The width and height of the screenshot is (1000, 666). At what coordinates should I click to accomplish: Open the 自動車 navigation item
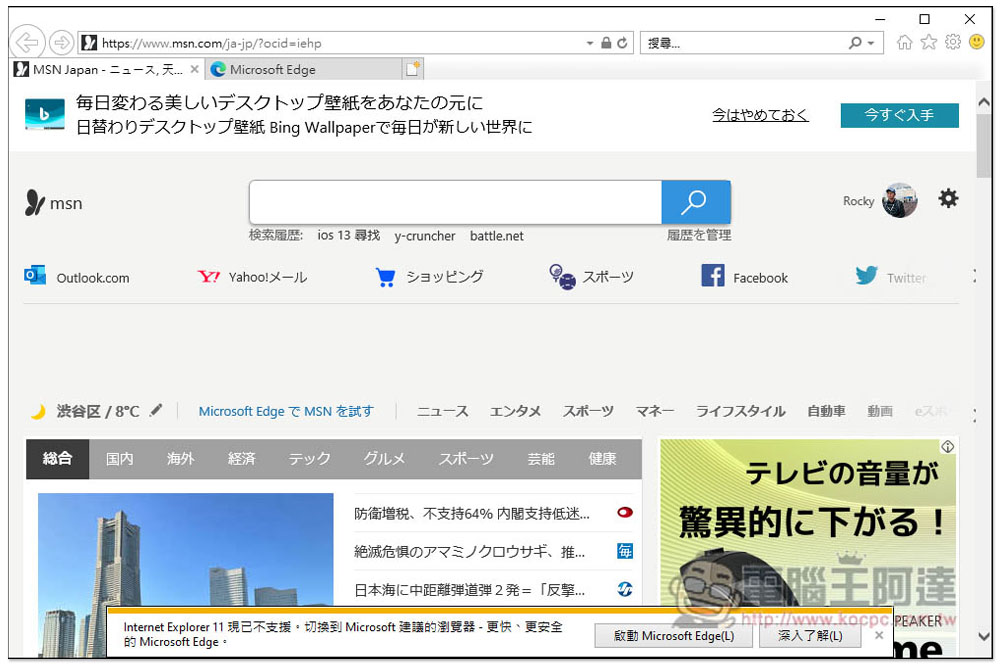tap(826, 411)
